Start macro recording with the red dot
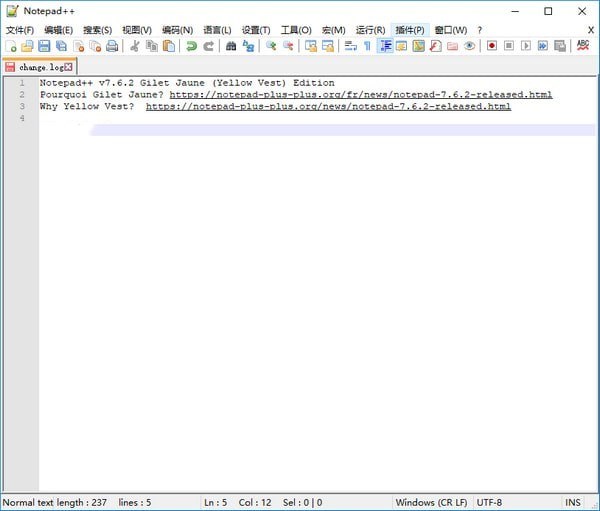The image size is (600, 511). (492, 46)
